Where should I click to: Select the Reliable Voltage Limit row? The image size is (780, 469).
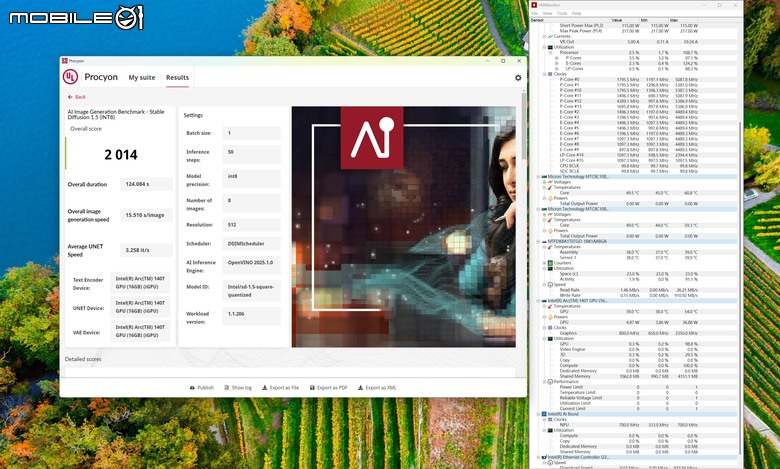pos(634,397)
